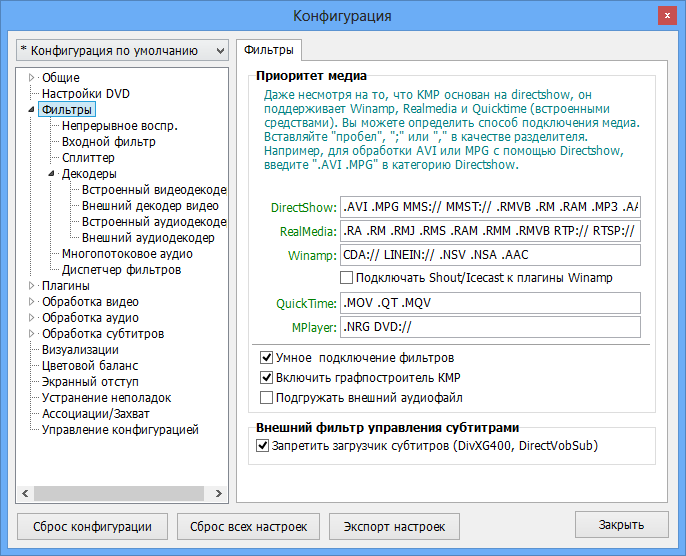Select Экранный отступ tree item
686x556 pixels.
(x=91, y=382)
